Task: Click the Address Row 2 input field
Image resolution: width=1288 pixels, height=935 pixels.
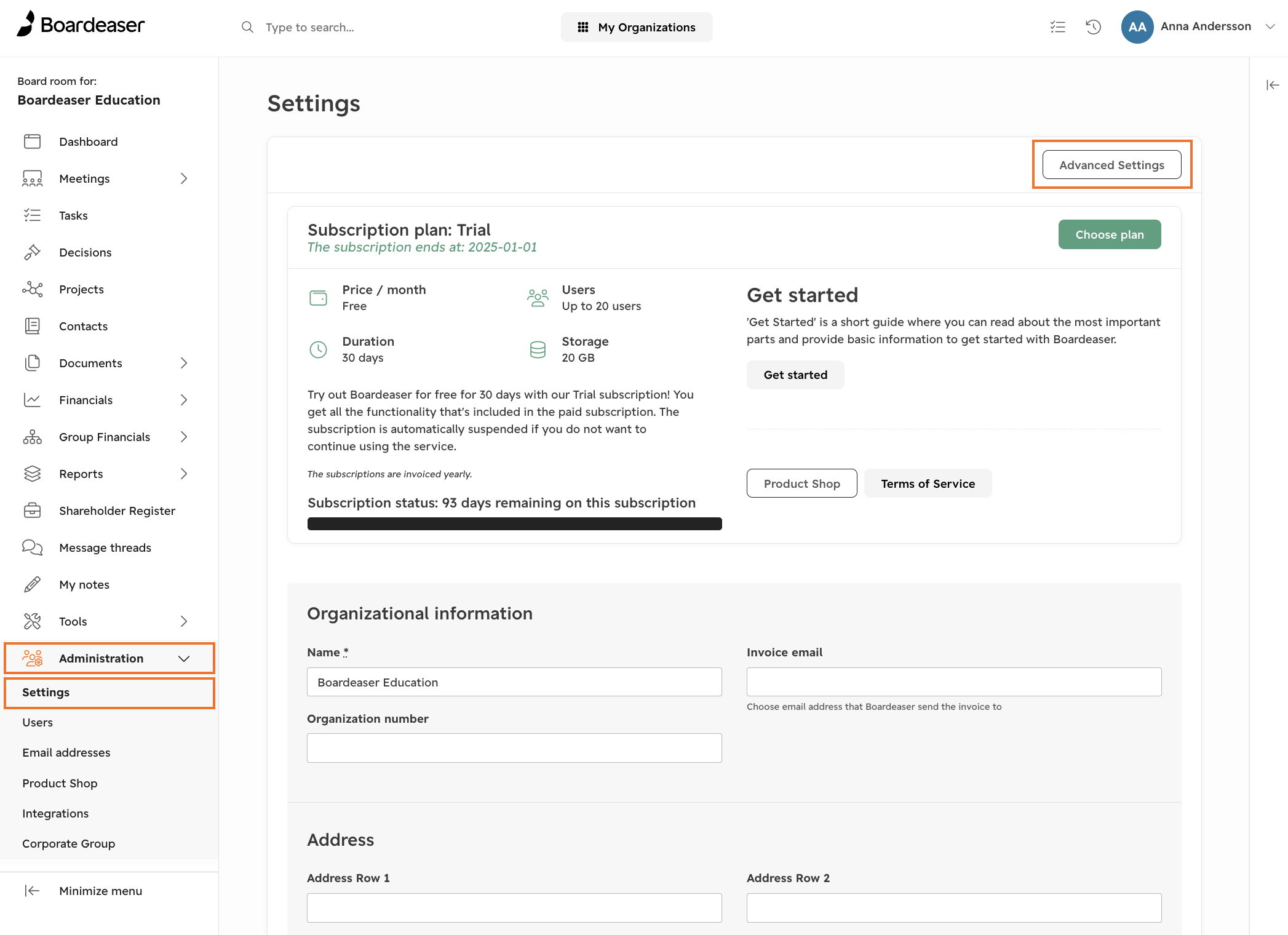Action: click(954, 908)
